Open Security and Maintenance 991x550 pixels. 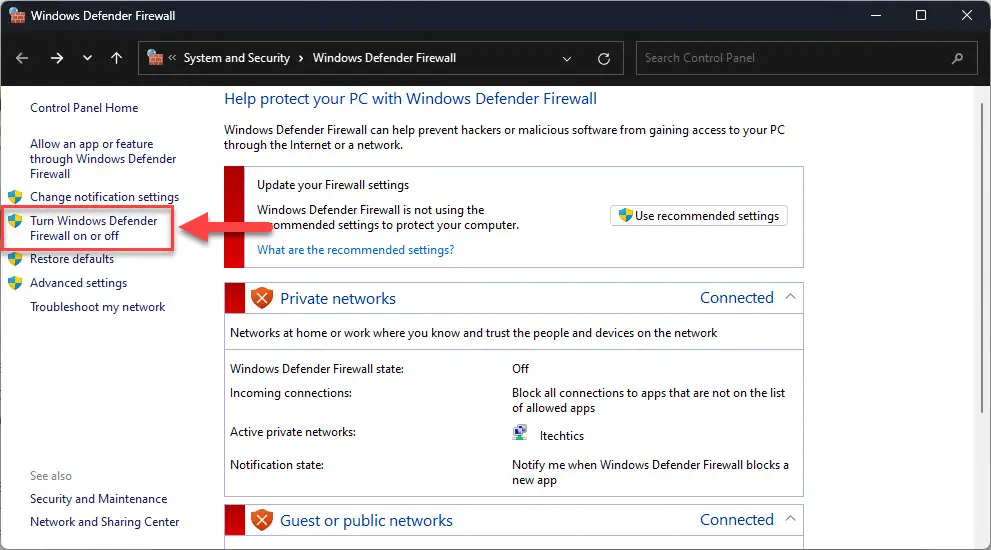(x=99, y=499)
